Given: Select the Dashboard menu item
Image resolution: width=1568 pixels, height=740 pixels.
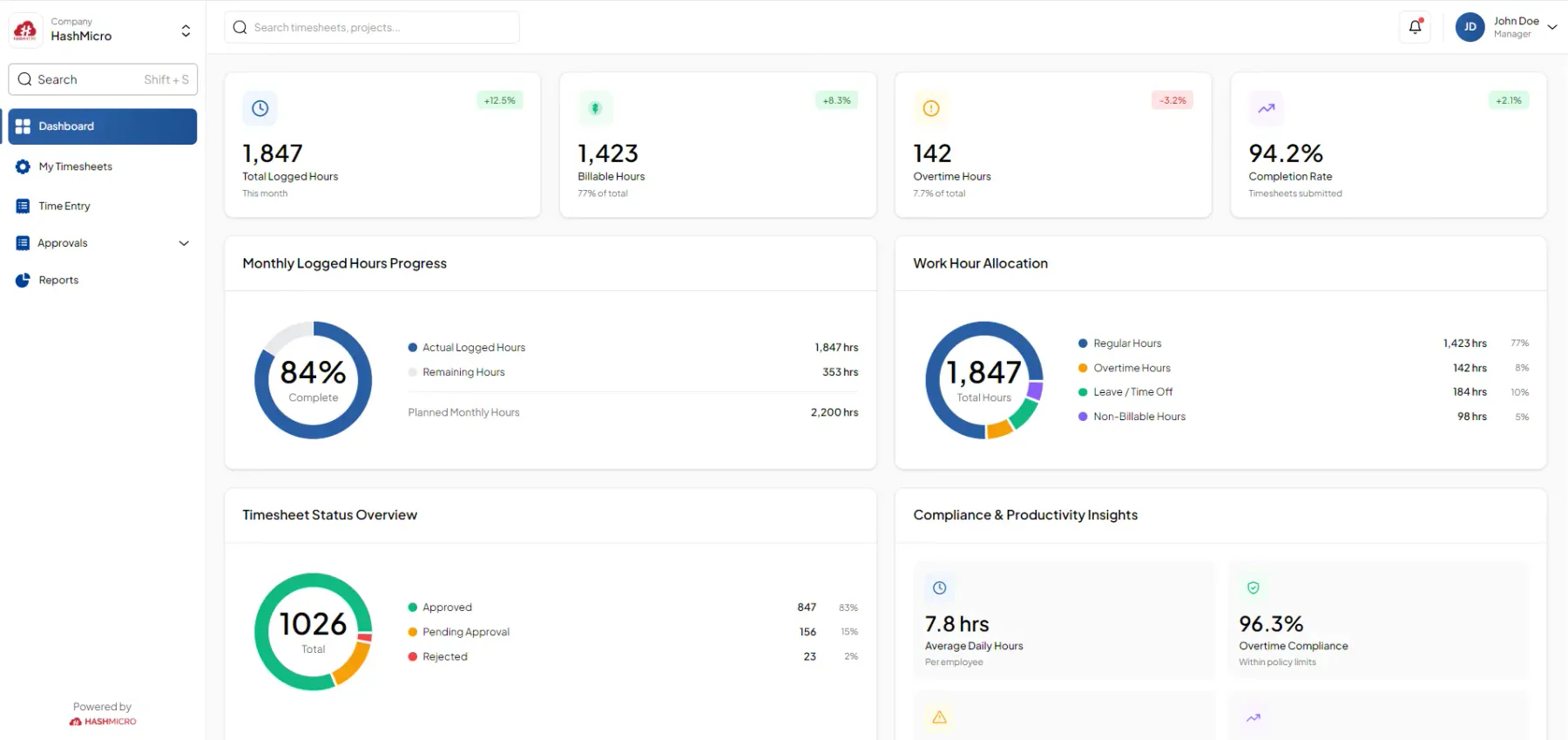Looking at the screenshot, I should point(103,126).
